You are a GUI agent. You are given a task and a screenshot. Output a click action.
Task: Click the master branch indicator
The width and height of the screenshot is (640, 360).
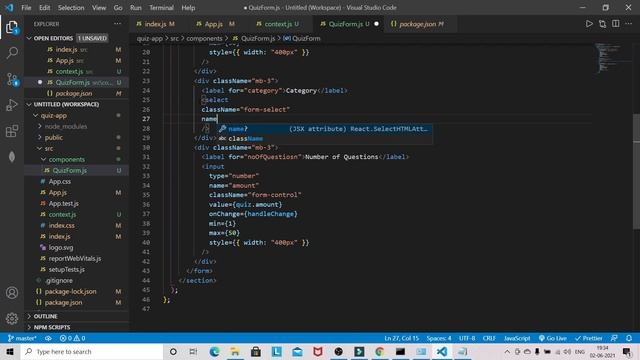click(22, 338)
